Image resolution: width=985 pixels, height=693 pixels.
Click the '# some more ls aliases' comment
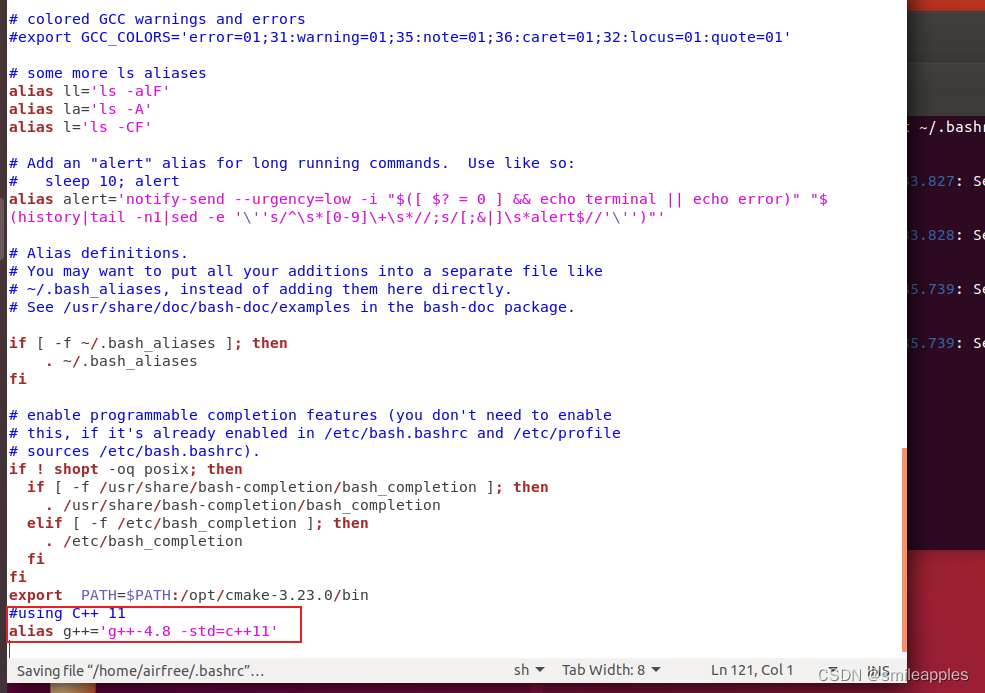pyautogui.click(x=107, y=73)
